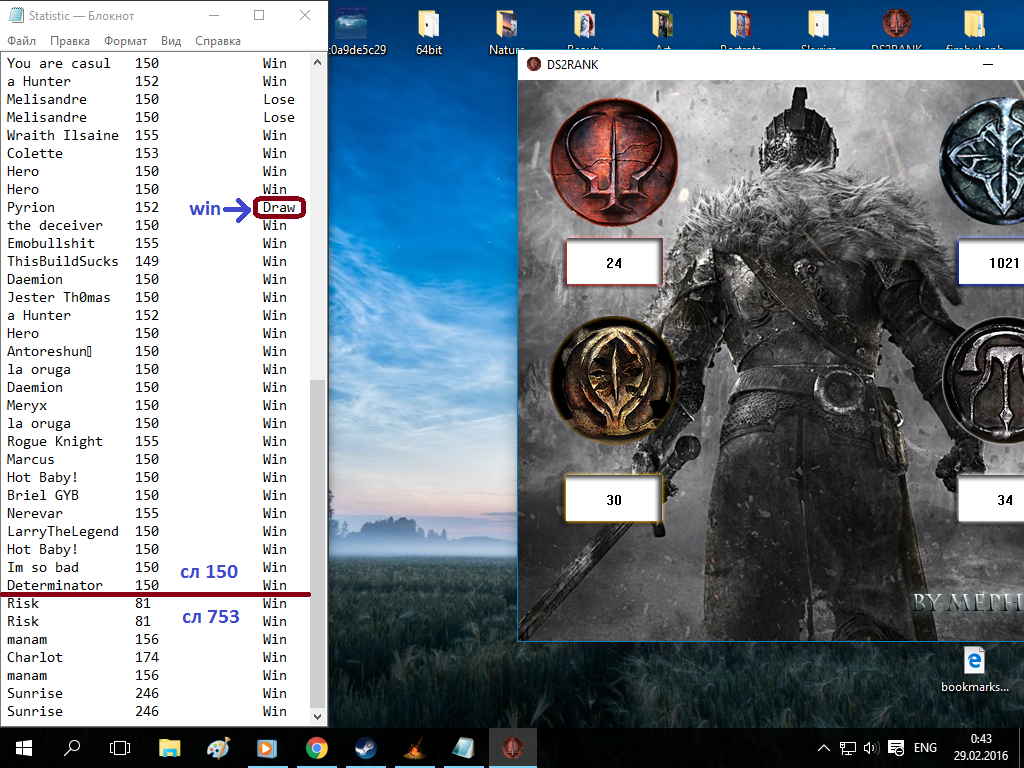The height and width of the screenshot is (768, 1024).
Task: Switch to Paint on the taskbar
Action: click(218, 748)
